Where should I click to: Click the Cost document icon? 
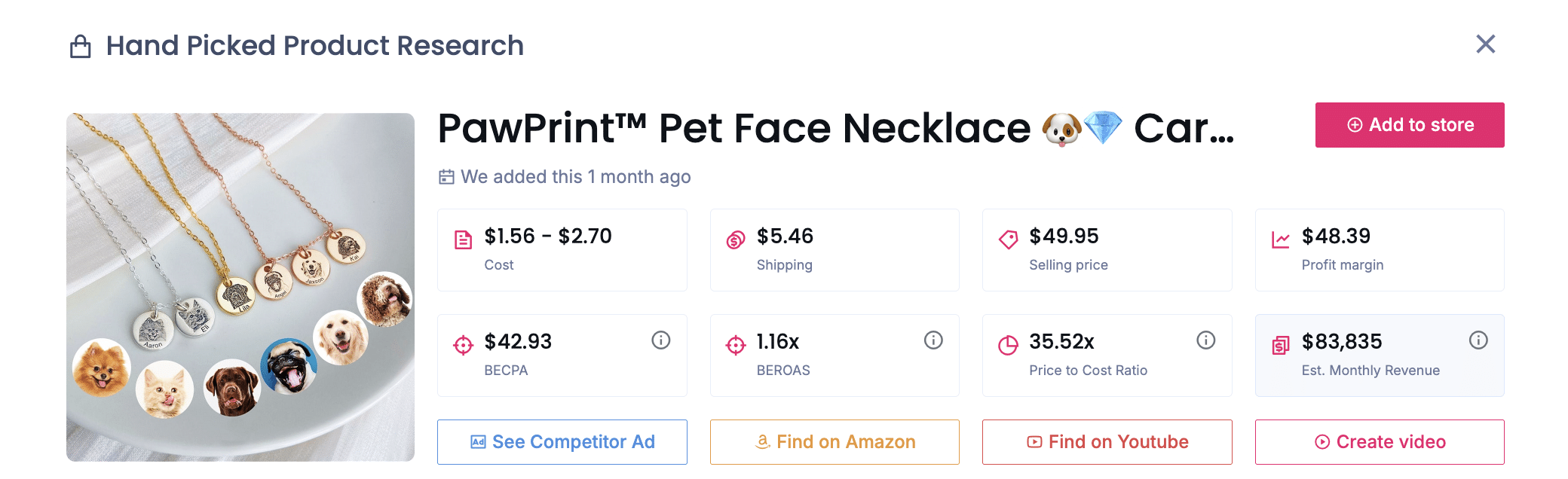click(463, 240)
